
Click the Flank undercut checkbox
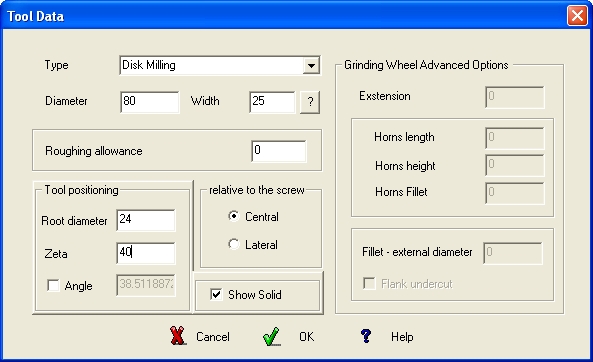click(369, 283)
